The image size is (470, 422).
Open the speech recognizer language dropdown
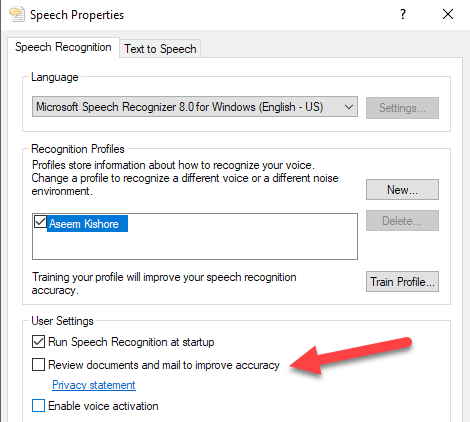(x=195, y=107)
